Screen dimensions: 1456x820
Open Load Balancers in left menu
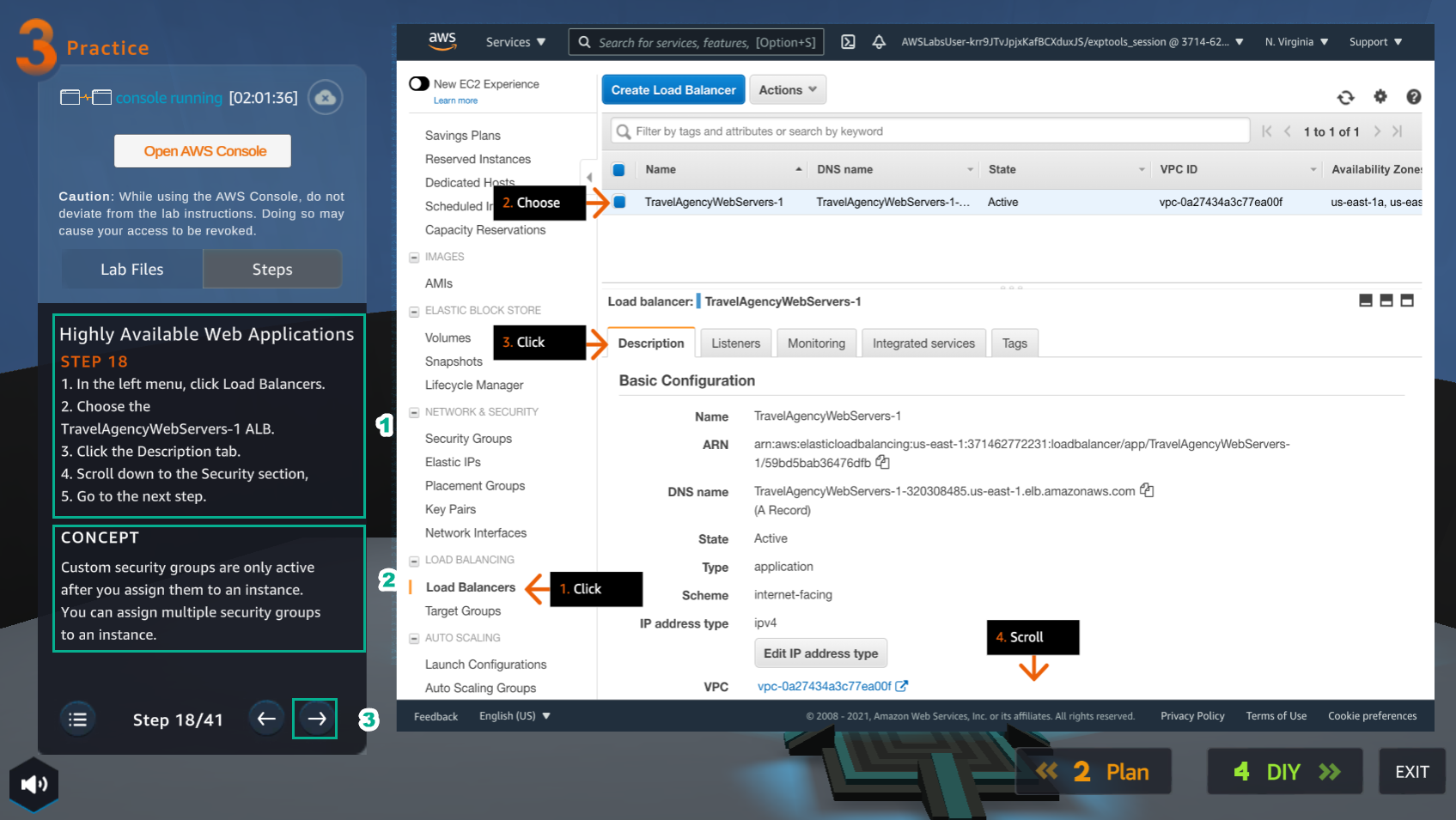[471, 587]
